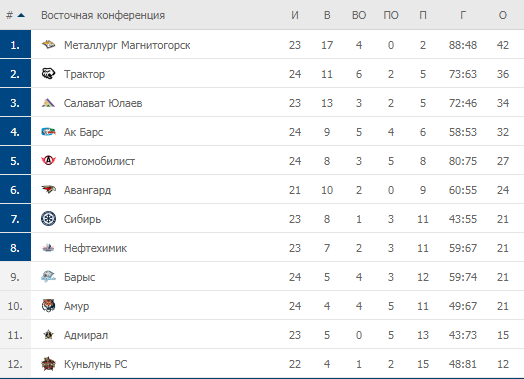Click the Металлург Магнитогорск team logo
524x379 pixels.
[48, 44]
